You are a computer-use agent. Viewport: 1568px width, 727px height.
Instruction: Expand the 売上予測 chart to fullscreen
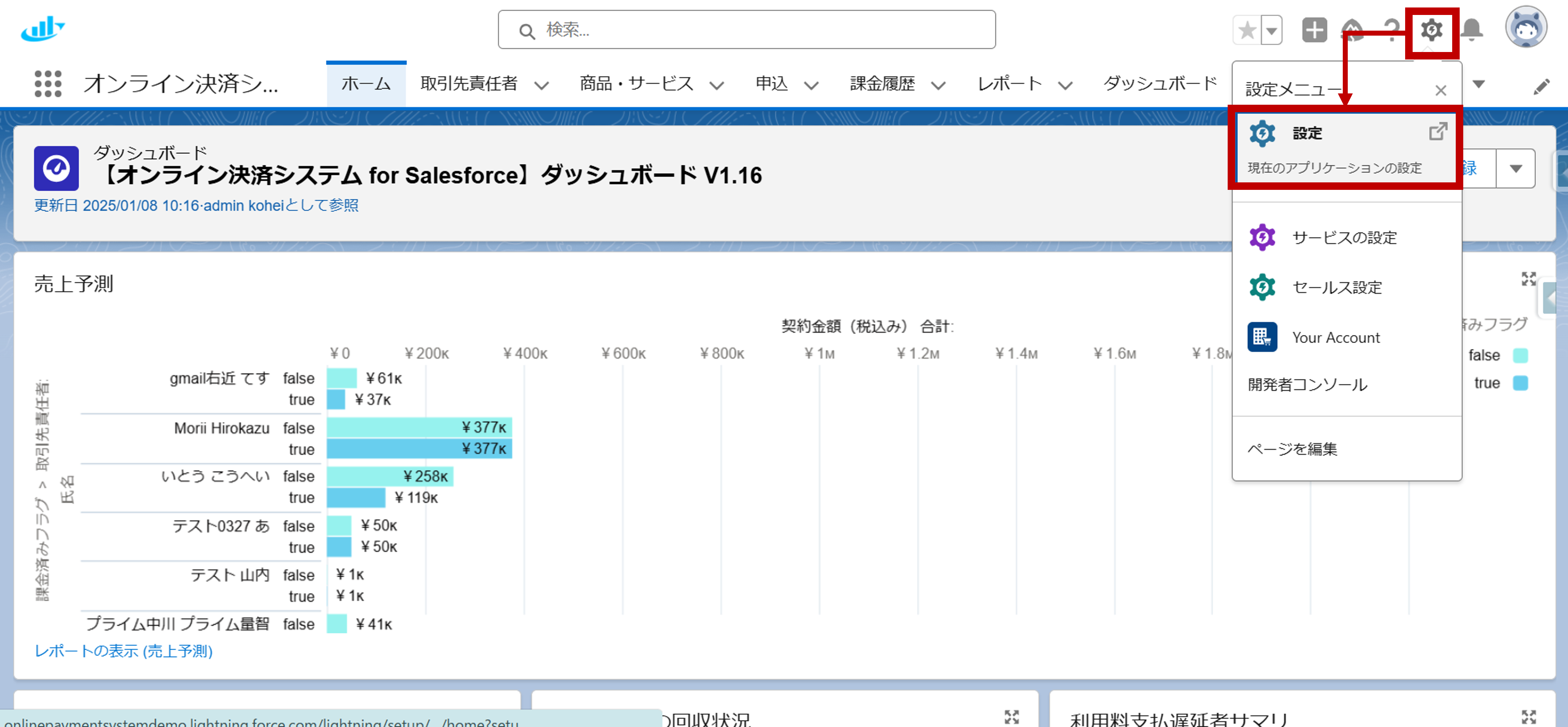coord(1528,279)
